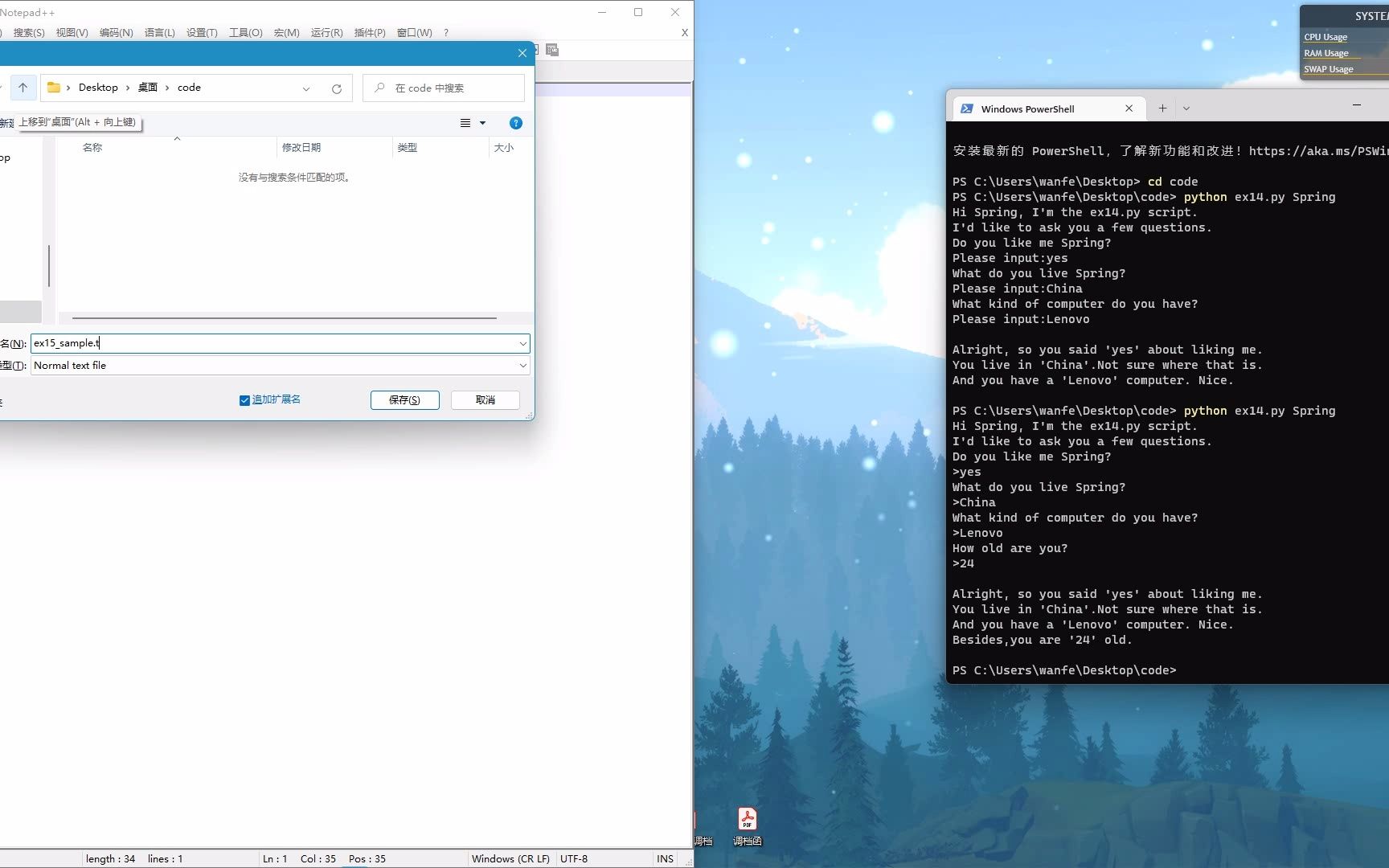The image size is (1389, 868).
Task: Toggle the append extension checkbox
Action: pyautogui.click(x=244, y=400)
